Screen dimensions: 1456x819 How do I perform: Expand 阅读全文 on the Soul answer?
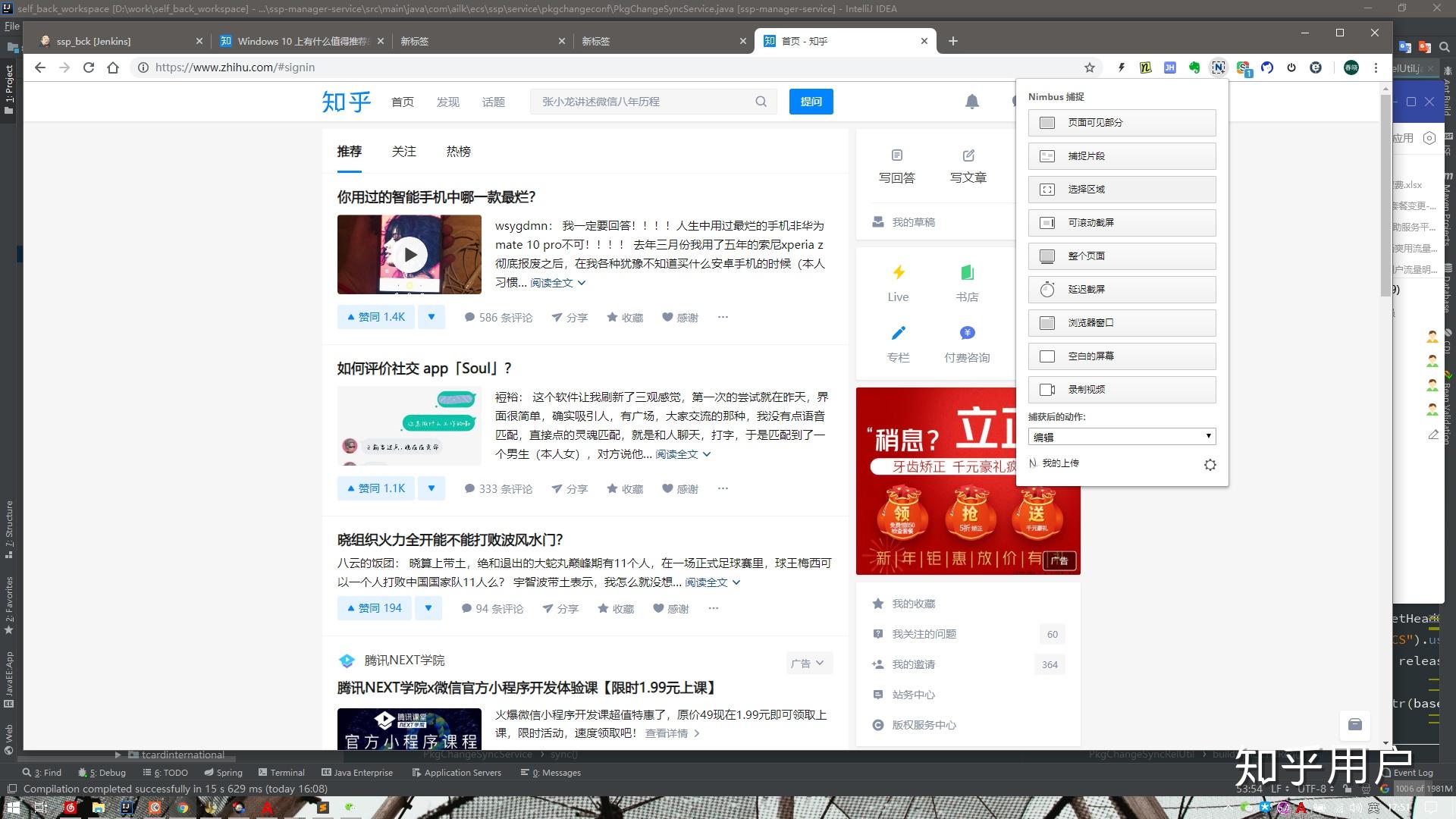click(x=683, y=454)
